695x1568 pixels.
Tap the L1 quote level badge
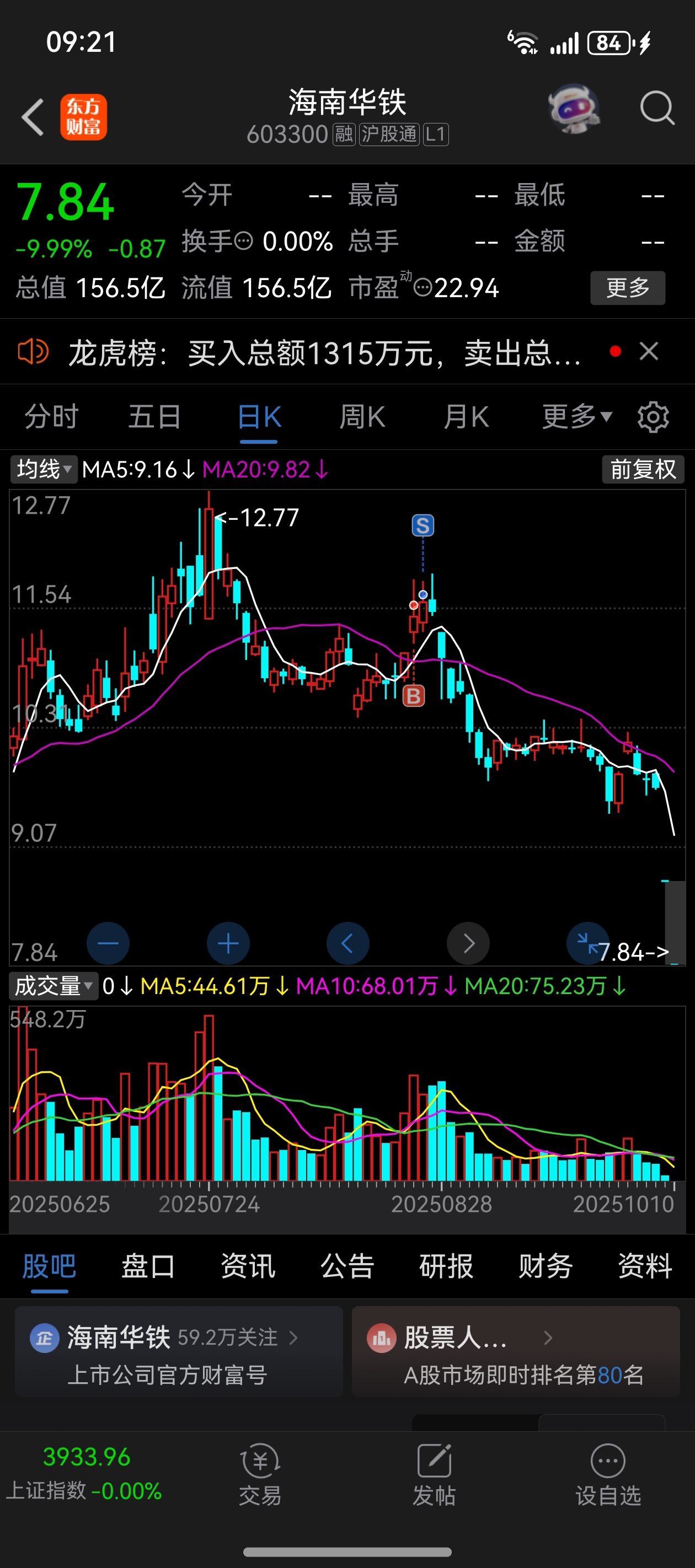pyautogui.click(x=436, y=134)
